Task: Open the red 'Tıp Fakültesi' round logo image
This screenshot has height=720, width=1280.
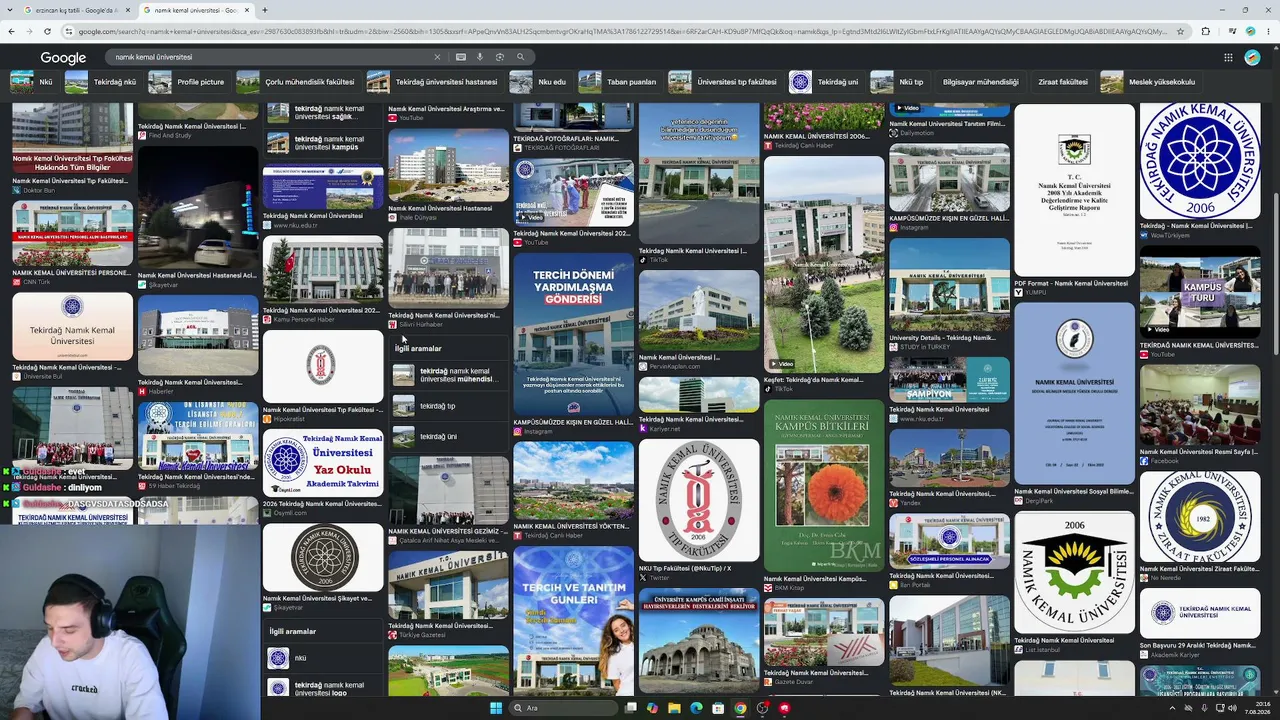Action: click(699, 500)
